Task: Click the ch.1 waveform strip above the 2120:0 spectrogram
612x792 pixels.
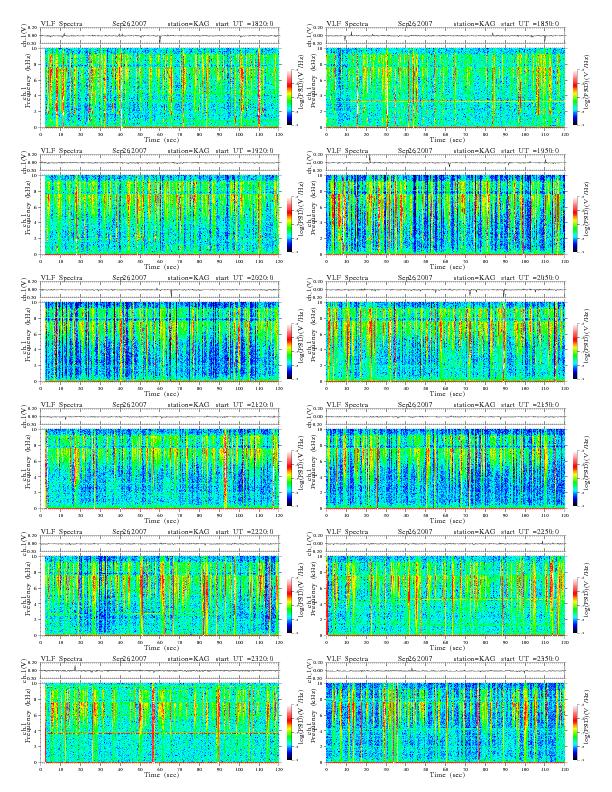Action: tap(160, 417)
